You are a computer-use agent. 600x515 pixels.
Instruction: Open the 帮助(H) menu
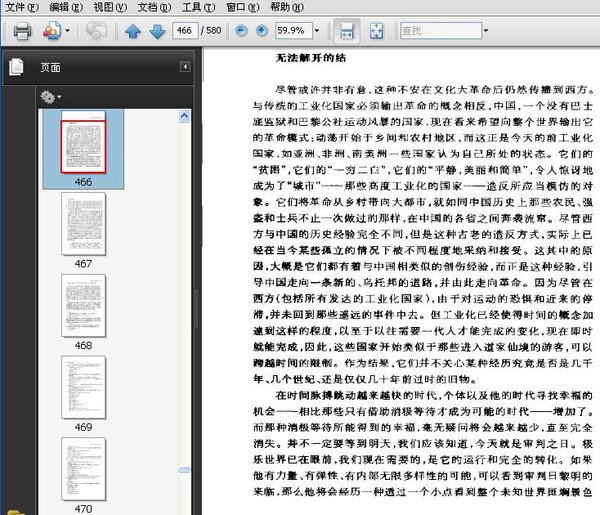click(287, 7)
